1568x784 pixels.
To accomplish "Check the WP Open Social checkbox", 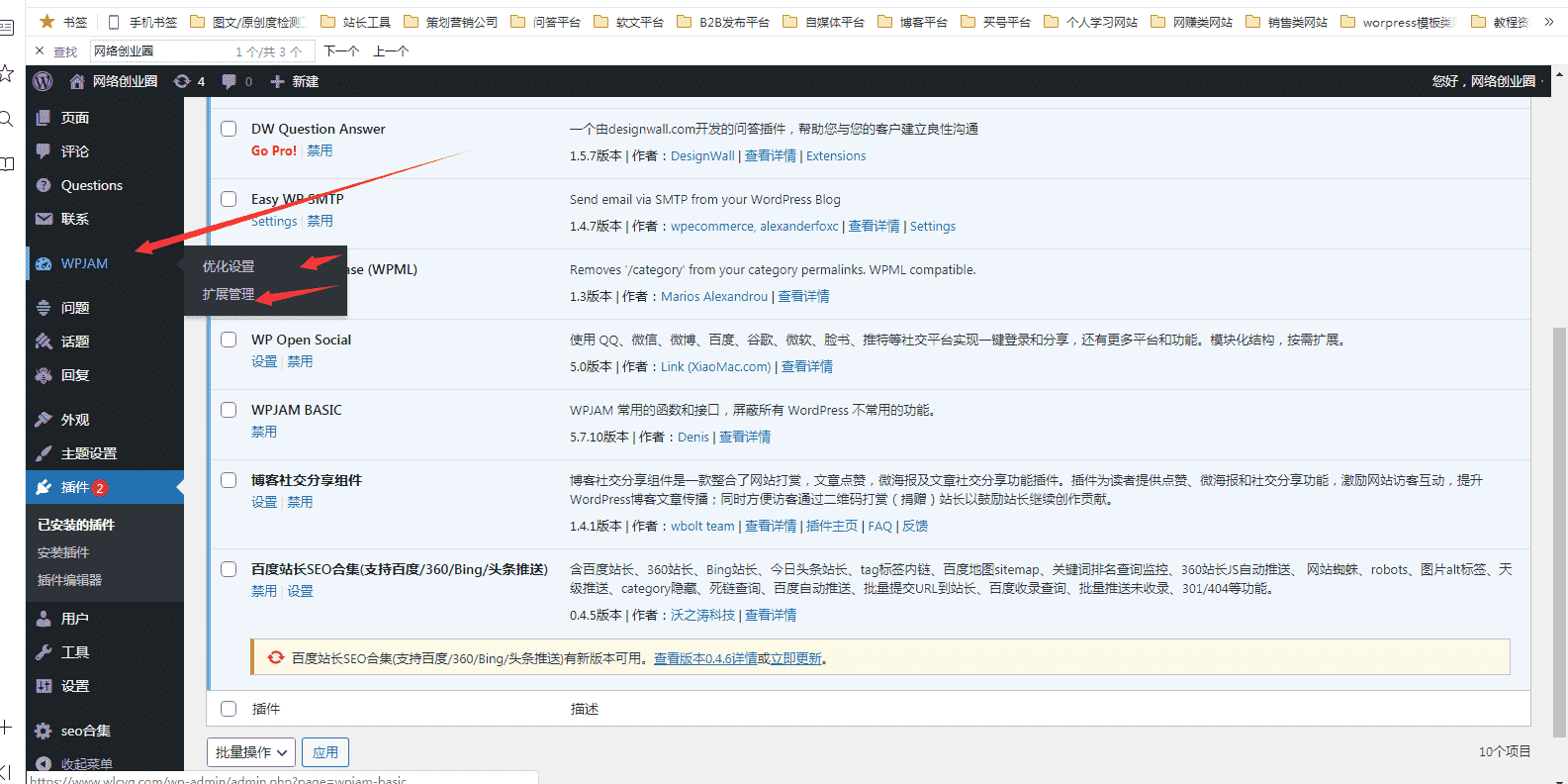I will coord(229,340).
